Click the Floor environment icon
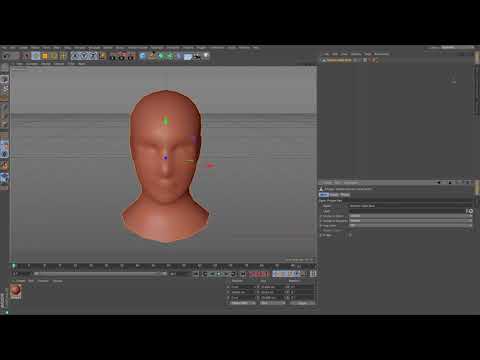This screenshot has width=480, height=360. [188, 56]
